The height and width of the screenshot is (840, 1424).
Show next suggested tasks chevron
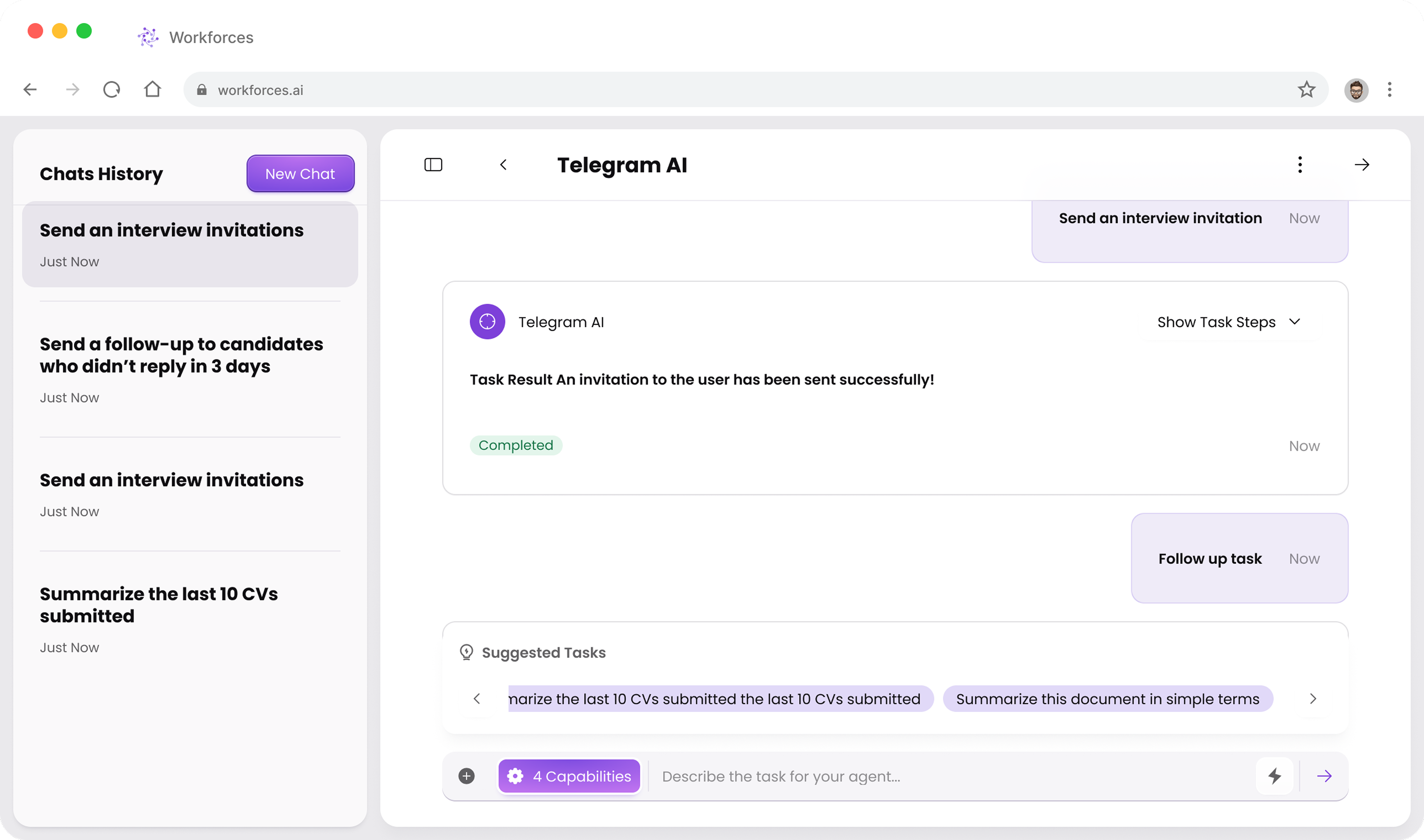pyautogui.click(x=1313, y=698)
